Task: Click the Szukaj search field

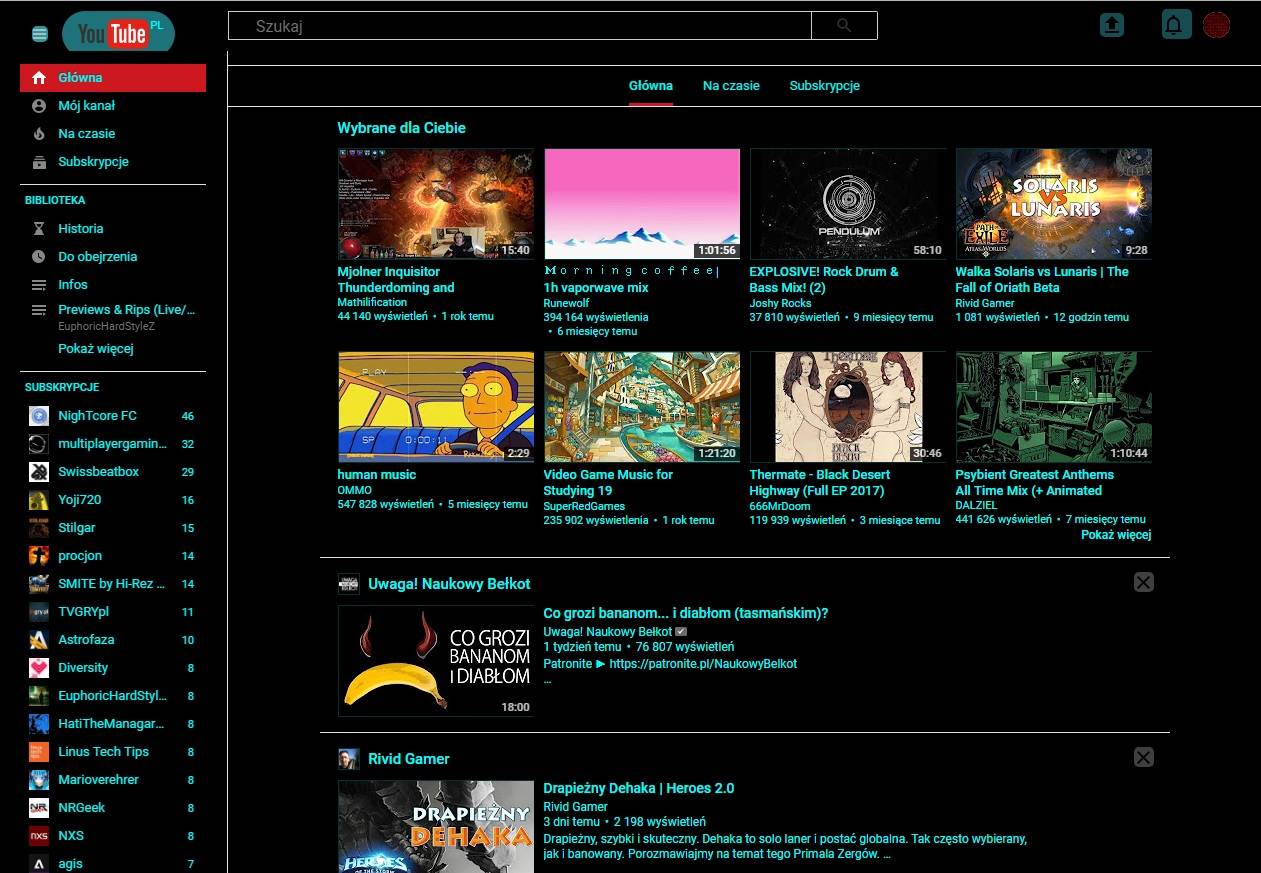Action: (519, 26)
